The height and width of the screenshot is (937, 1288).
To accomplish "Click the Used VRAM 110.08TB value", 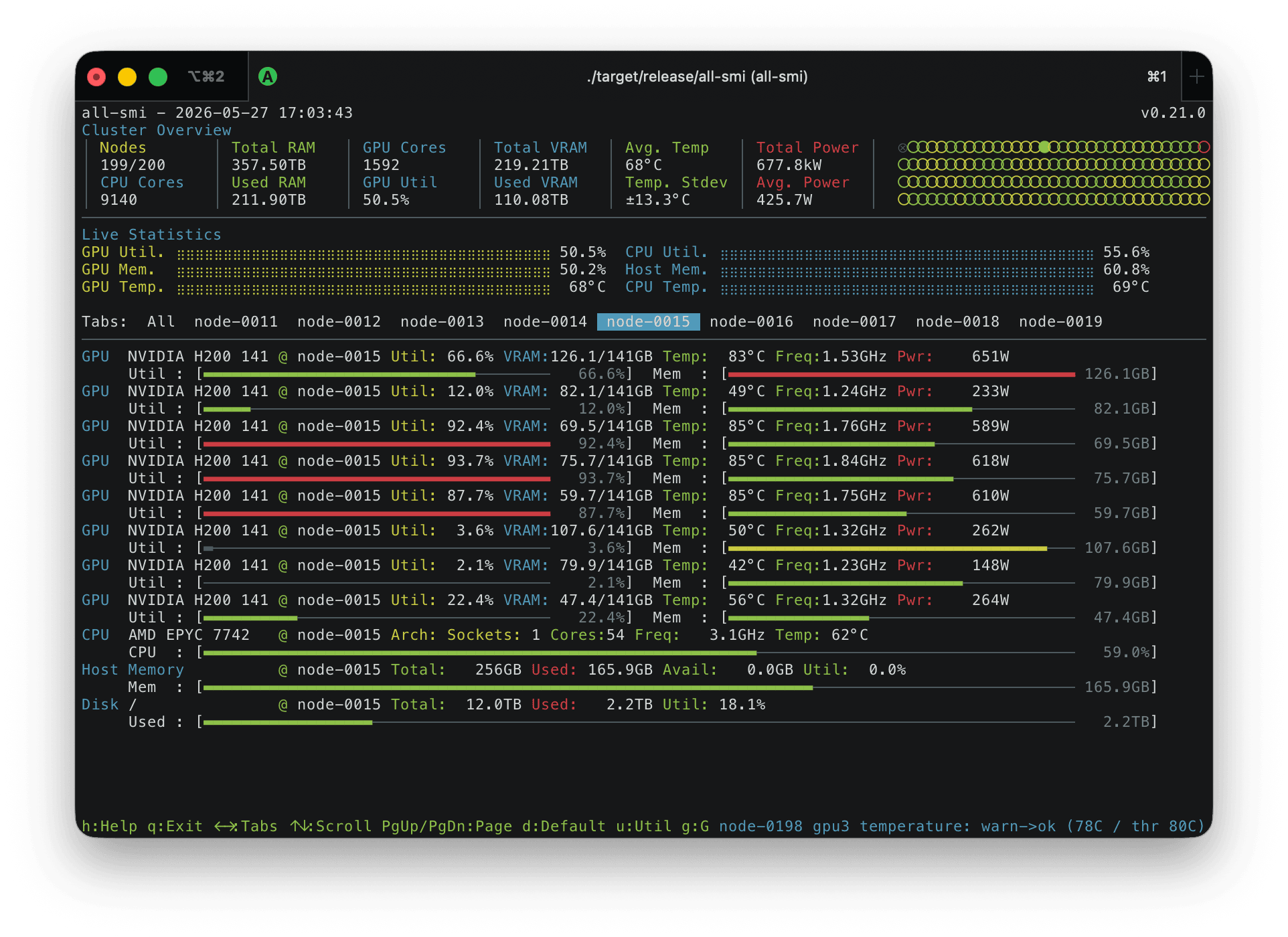I will pyautogui.click(x=532, y=200).
